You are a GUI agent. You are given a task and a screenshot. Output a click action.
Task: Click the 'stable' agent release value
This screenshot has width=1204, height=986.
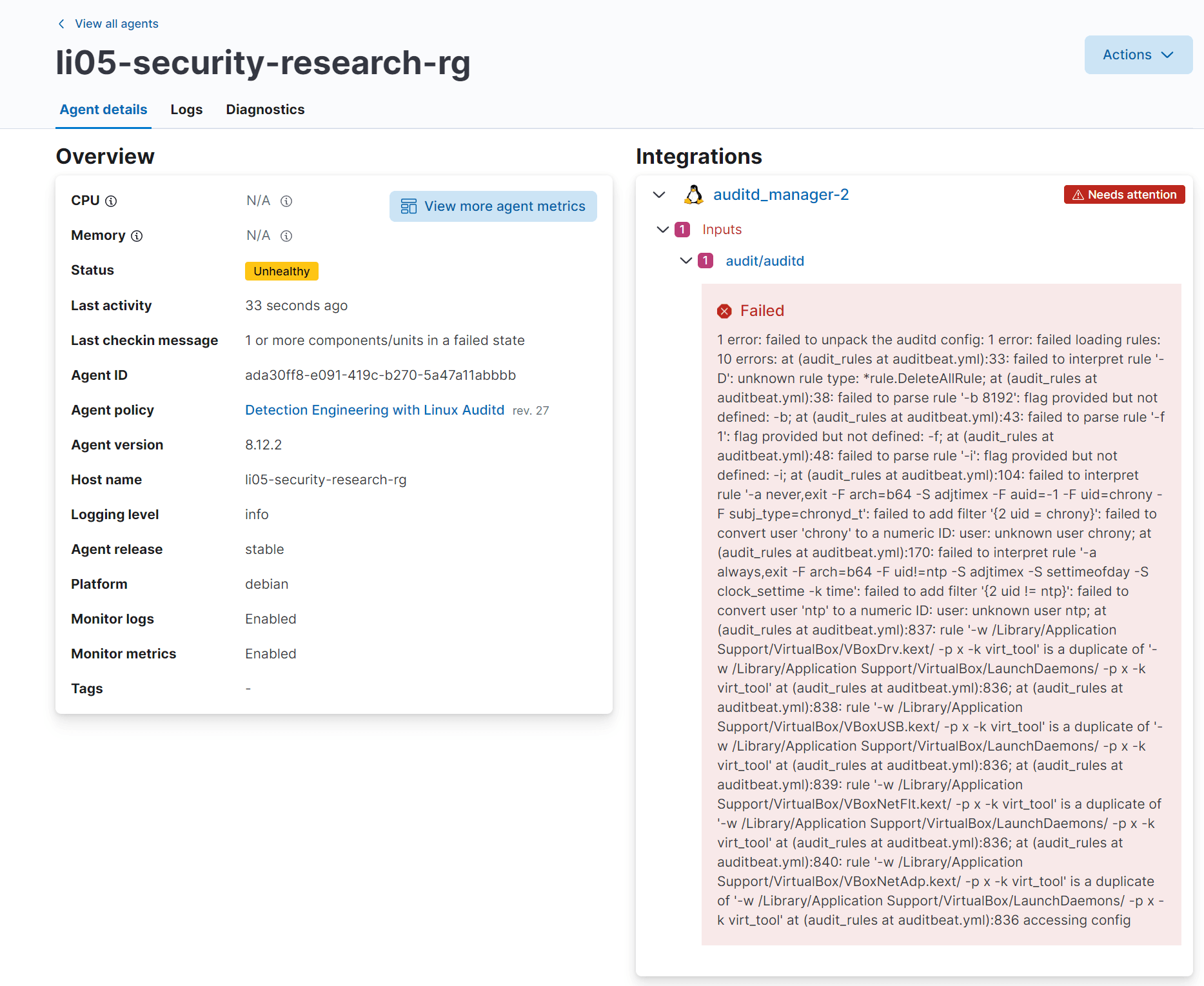(x=264, y=549)
